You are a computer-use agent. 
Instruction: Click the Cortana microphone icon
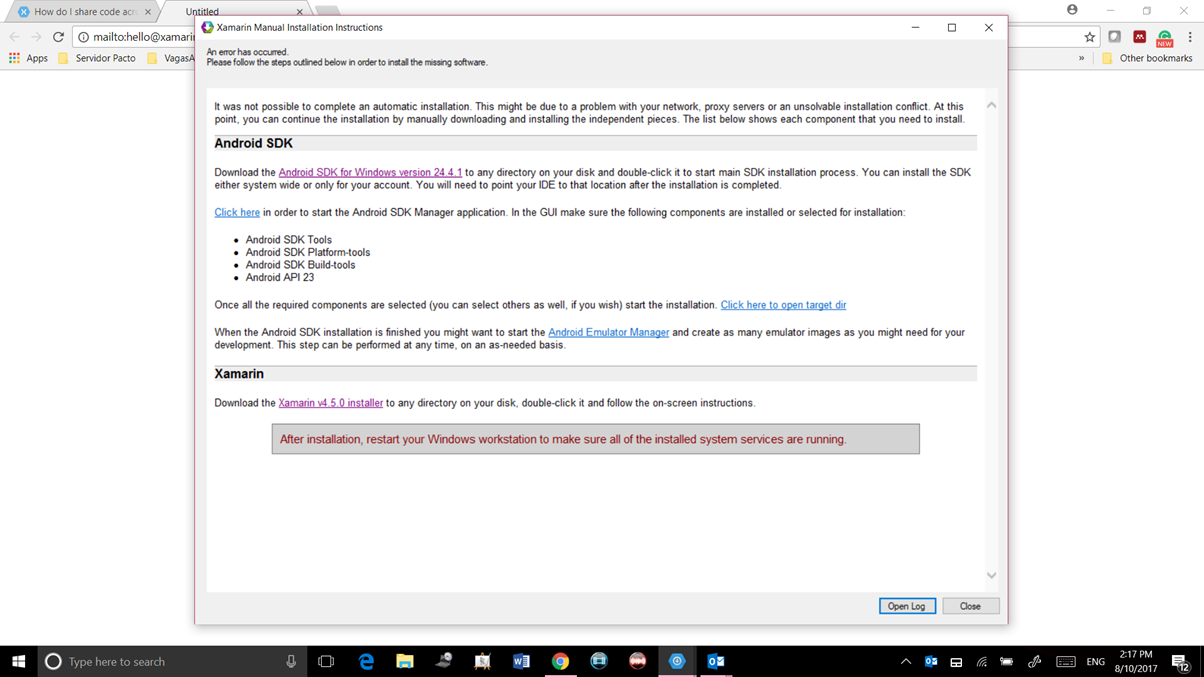coord(291,661)
